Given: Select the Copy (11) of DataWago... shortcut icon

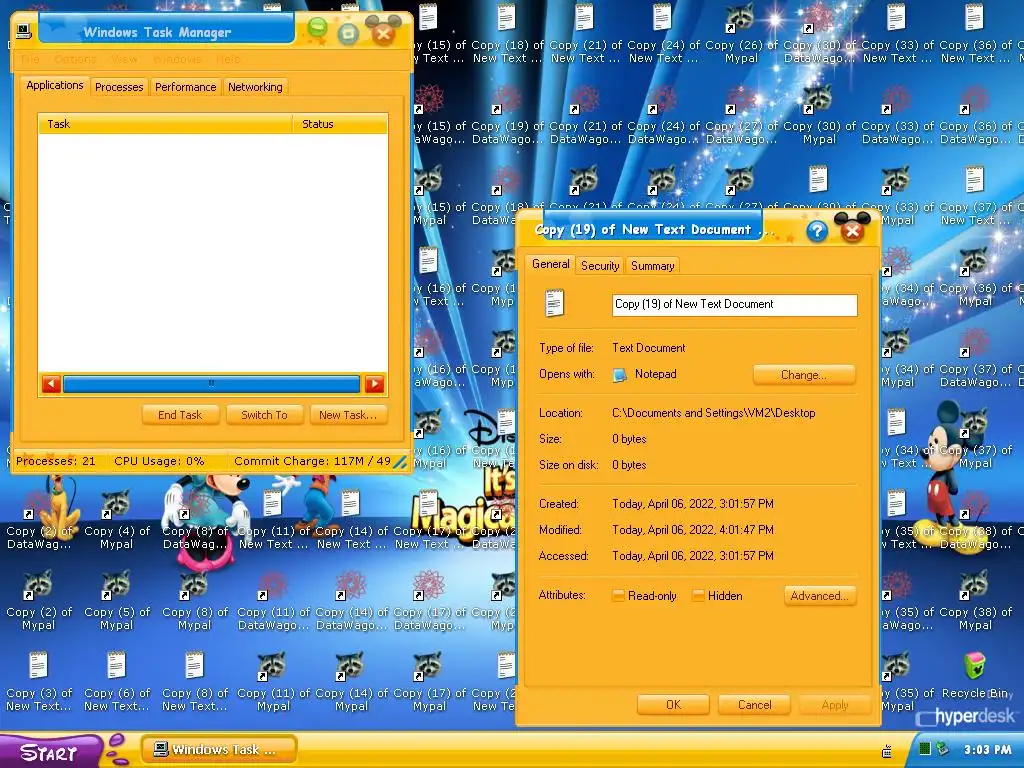Looking at the screenshot, I should (272, 585).
